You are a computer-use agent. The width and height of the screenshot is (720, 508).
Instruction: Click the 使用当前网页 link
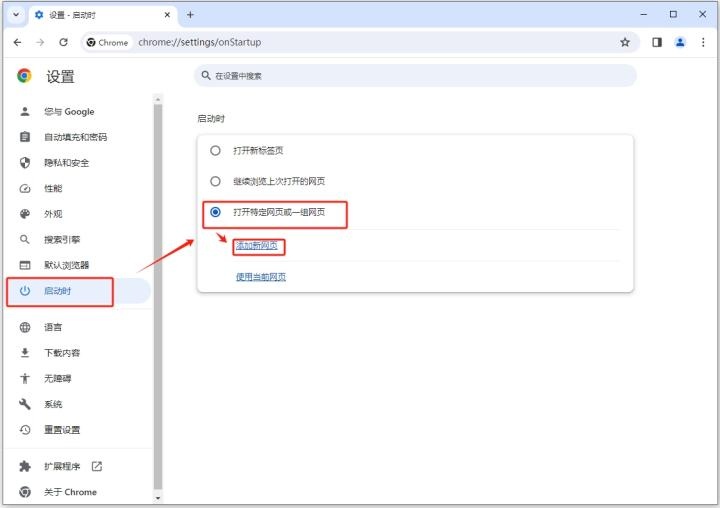coord(261,277)
